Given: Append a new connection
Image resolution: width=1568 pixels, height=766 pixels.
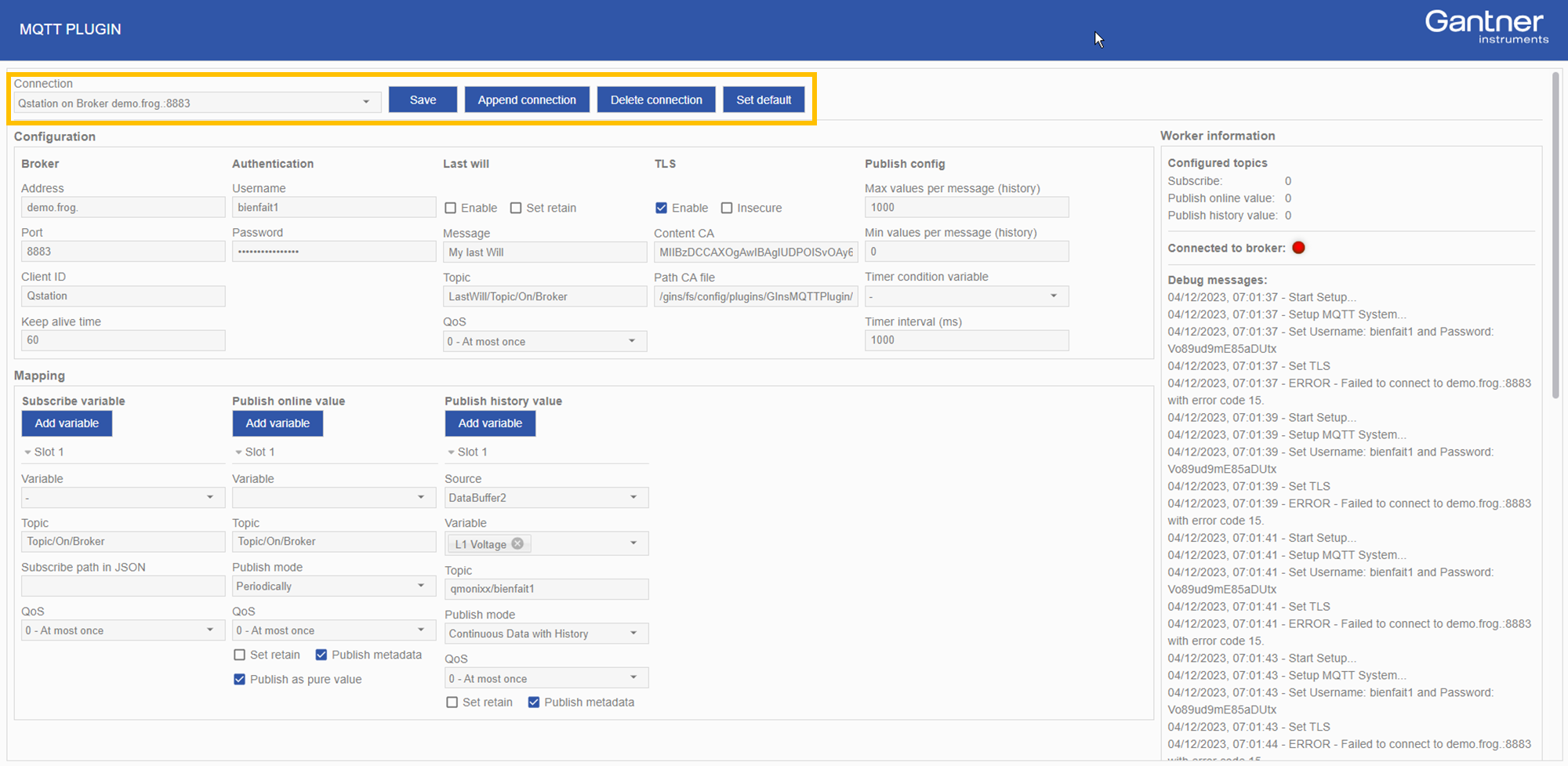Looking at the screenshot, I should [x=527, y=99].
